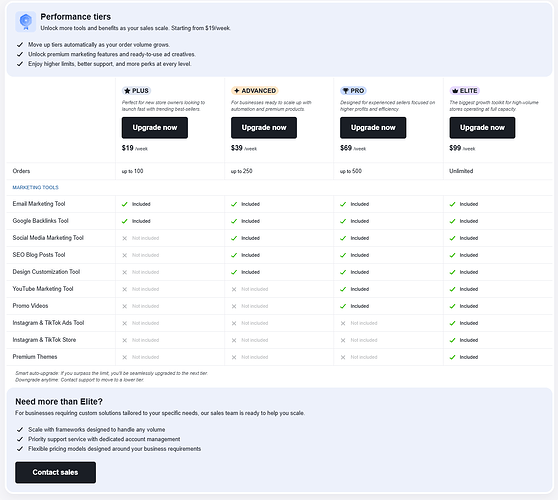The height and width of the screenshot is (500, 558).
Task: Click green checkmark for Email Marketing Tool in PLUS
Action: [x=125, y=204]
